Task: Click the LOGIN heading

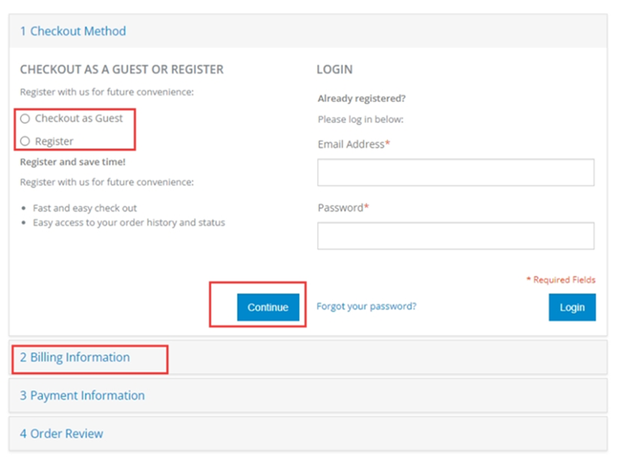Action: click(334, 70)
